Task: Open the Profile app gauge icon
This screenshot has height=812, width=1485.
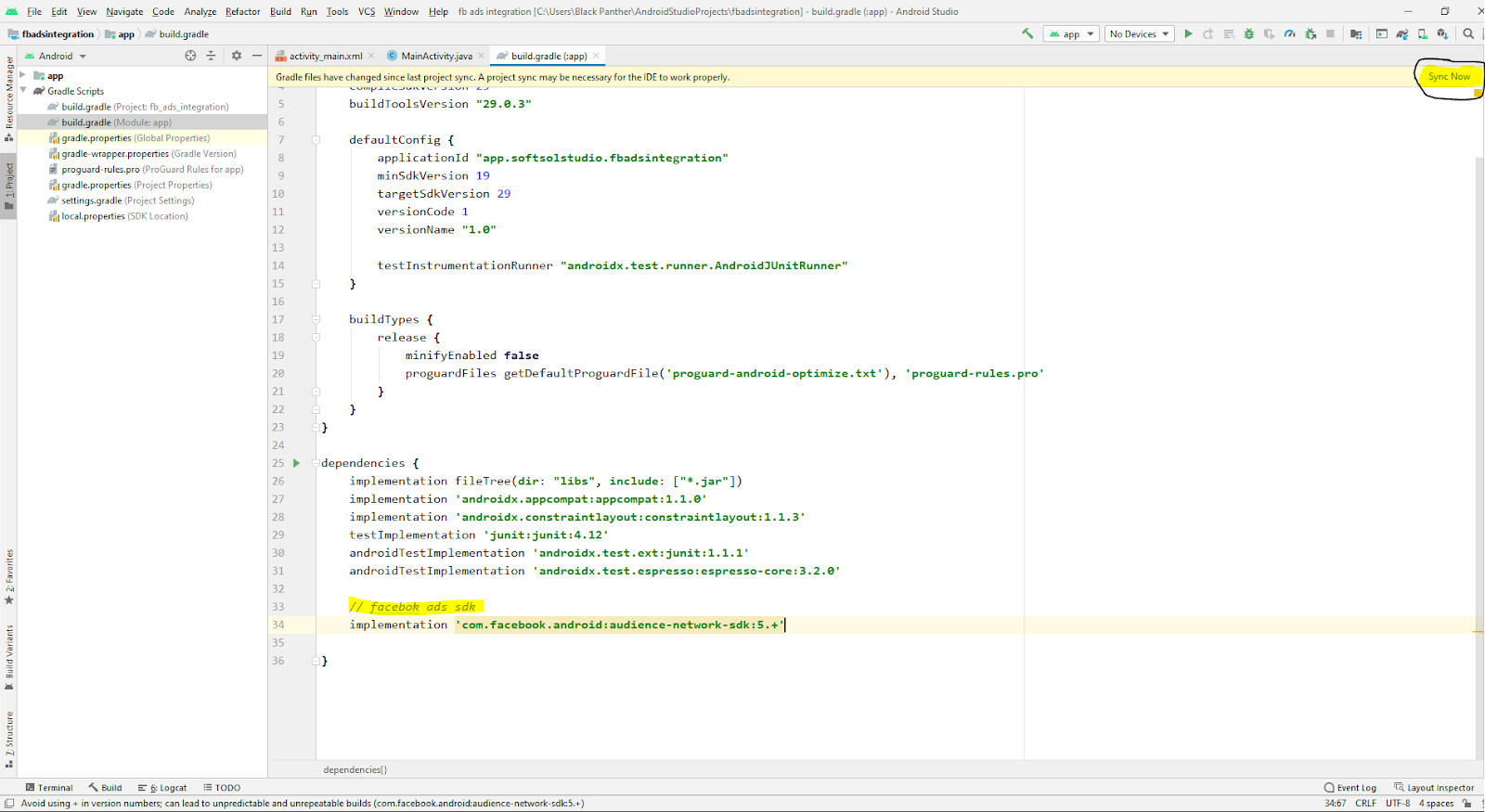Action: [1290, 33]
